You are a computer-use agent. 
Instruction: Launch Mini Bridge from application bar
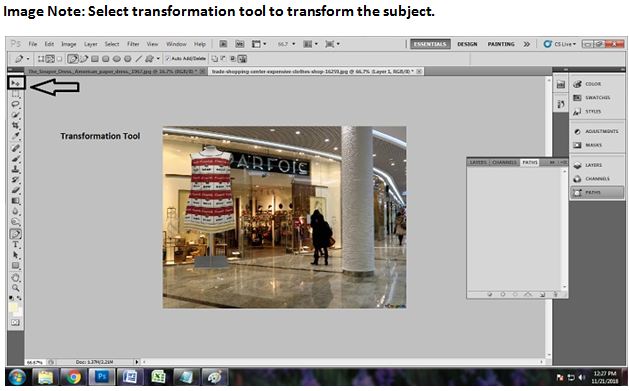pos(239,44)
